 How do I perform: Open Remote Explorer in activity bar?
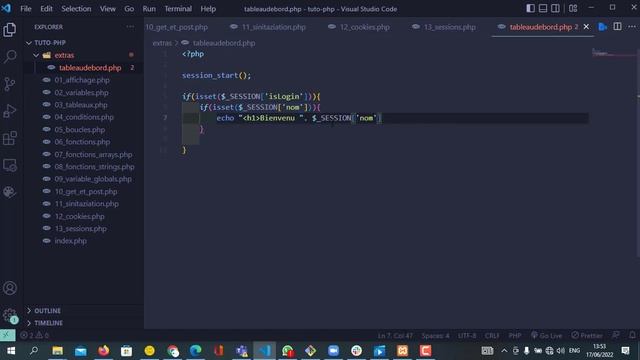coord(9,165)
